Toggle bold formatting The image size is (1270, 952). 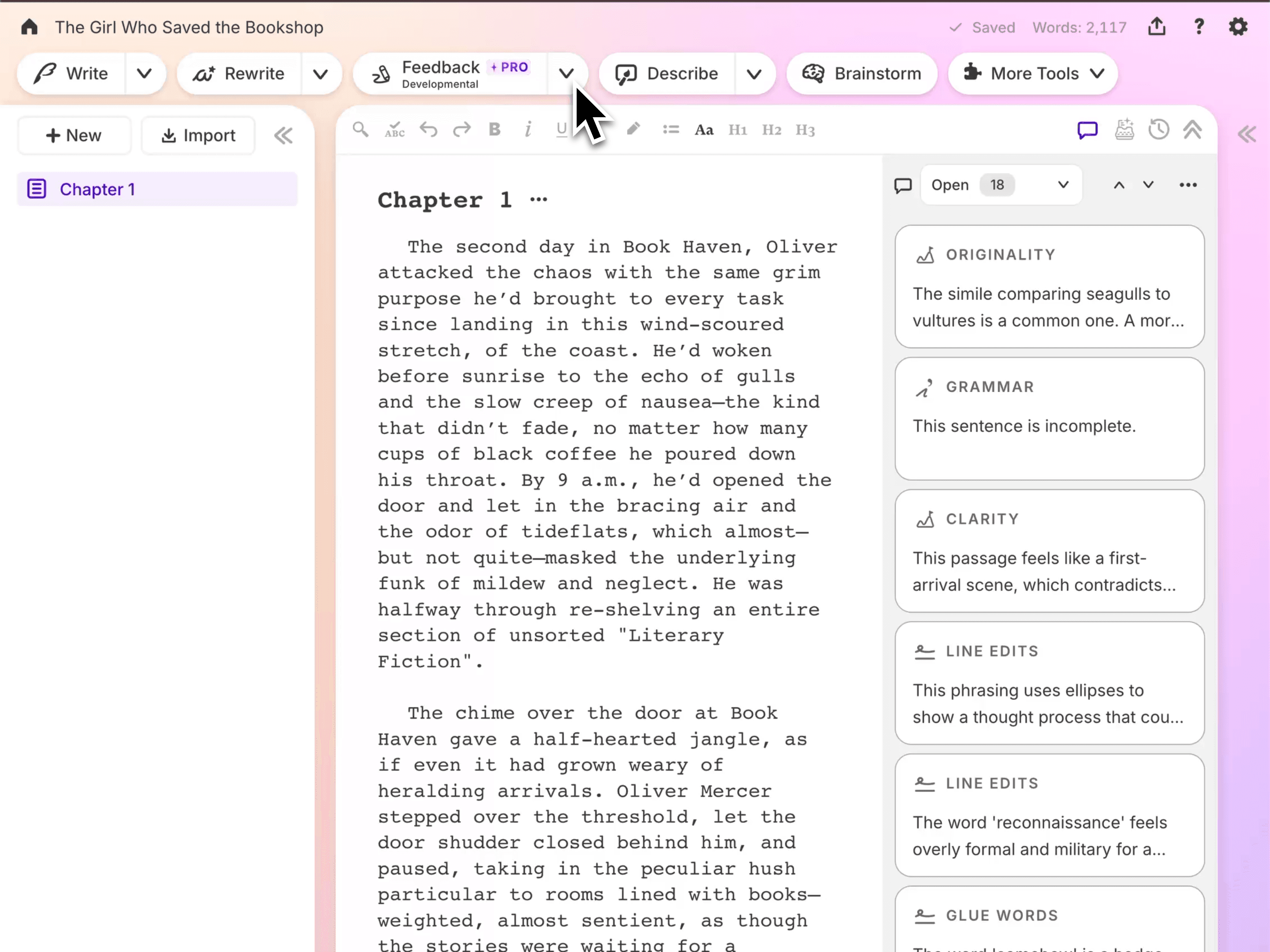pyautogui.click(x=494, y=130)
